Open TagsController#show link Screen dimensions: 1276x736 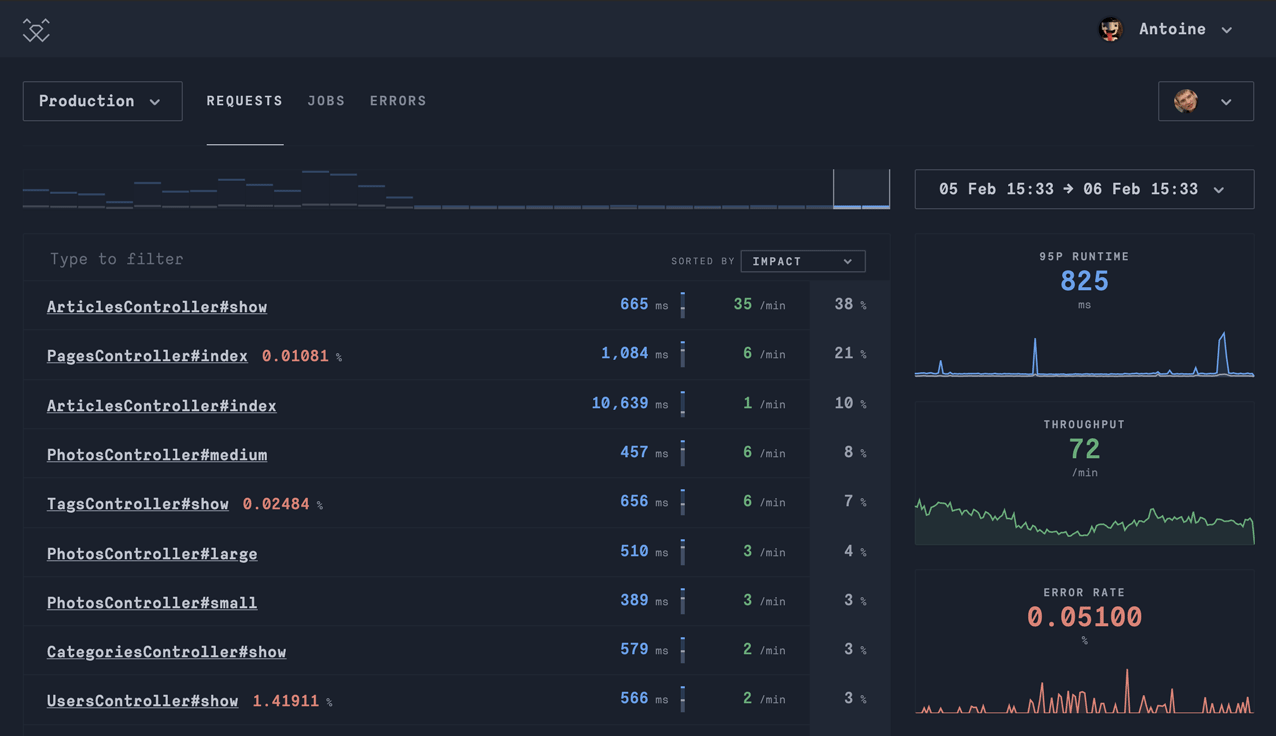(138, 504)
